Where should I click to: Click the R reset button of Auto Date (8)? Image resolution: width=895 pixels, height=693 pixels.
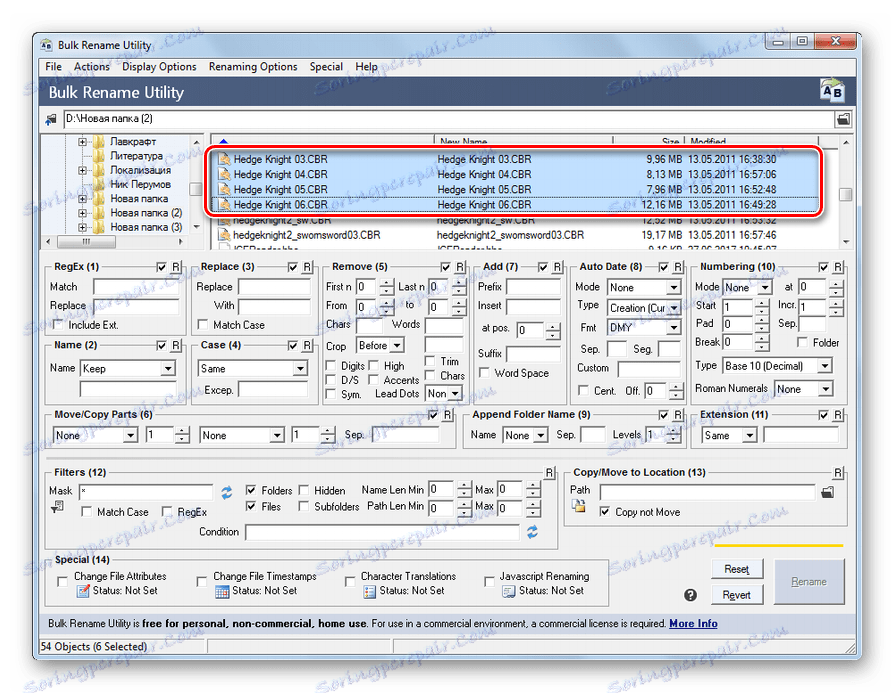[678, 267]
